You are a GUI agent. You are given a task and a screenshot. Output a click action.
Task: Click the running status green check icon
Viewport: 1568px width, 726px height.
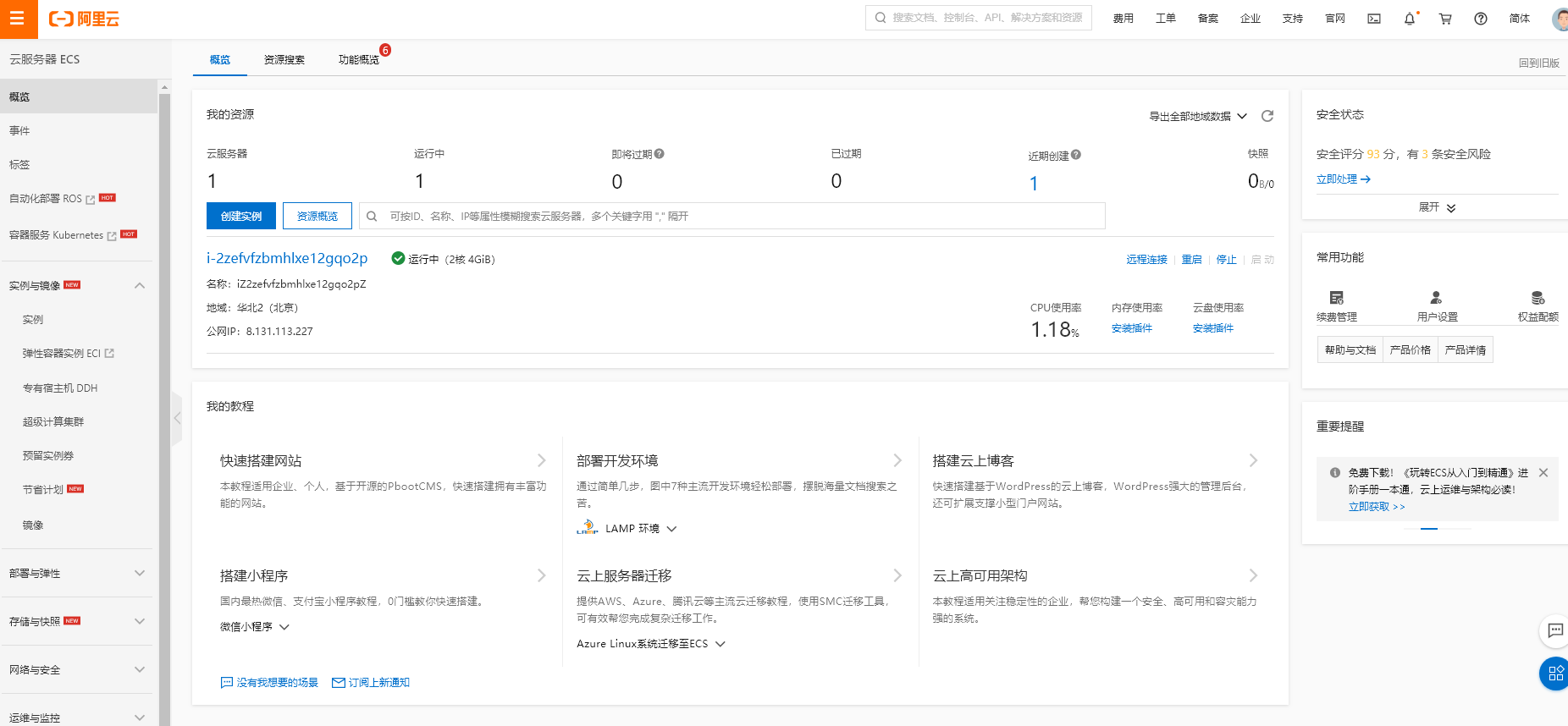(x=398, y=258)
